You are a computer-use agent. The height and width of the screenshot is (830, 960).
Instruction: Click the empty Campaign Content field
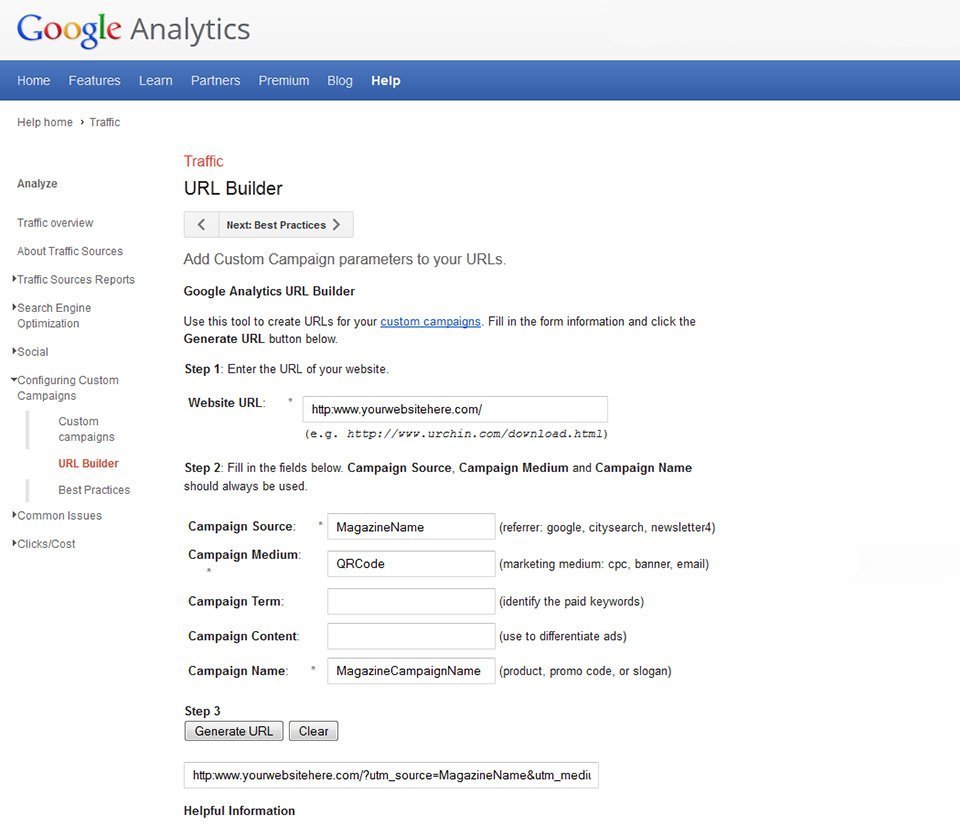tap(411, 636)
